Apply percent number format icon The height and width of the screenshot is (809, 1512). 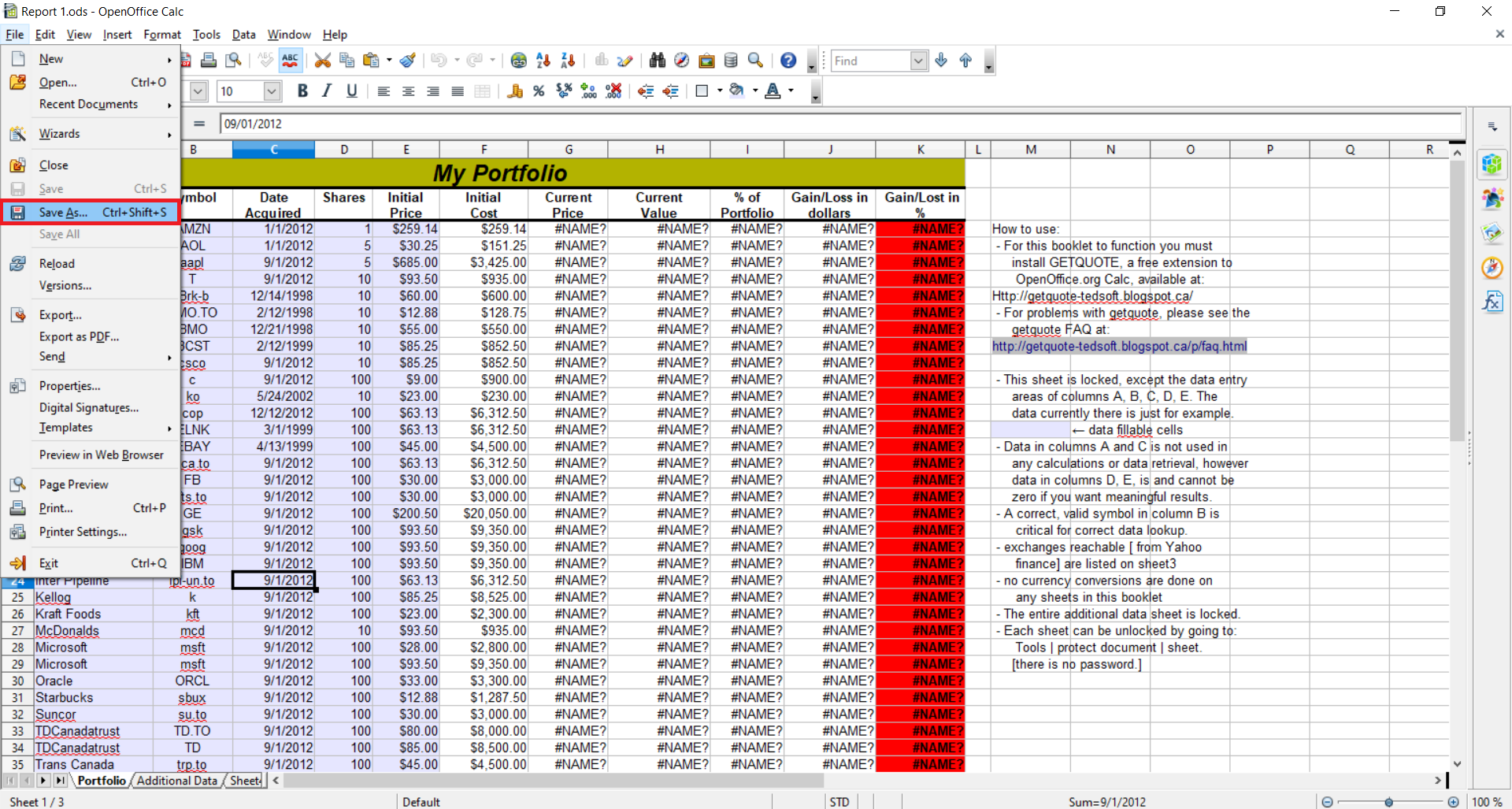click(x=539, y=91)
